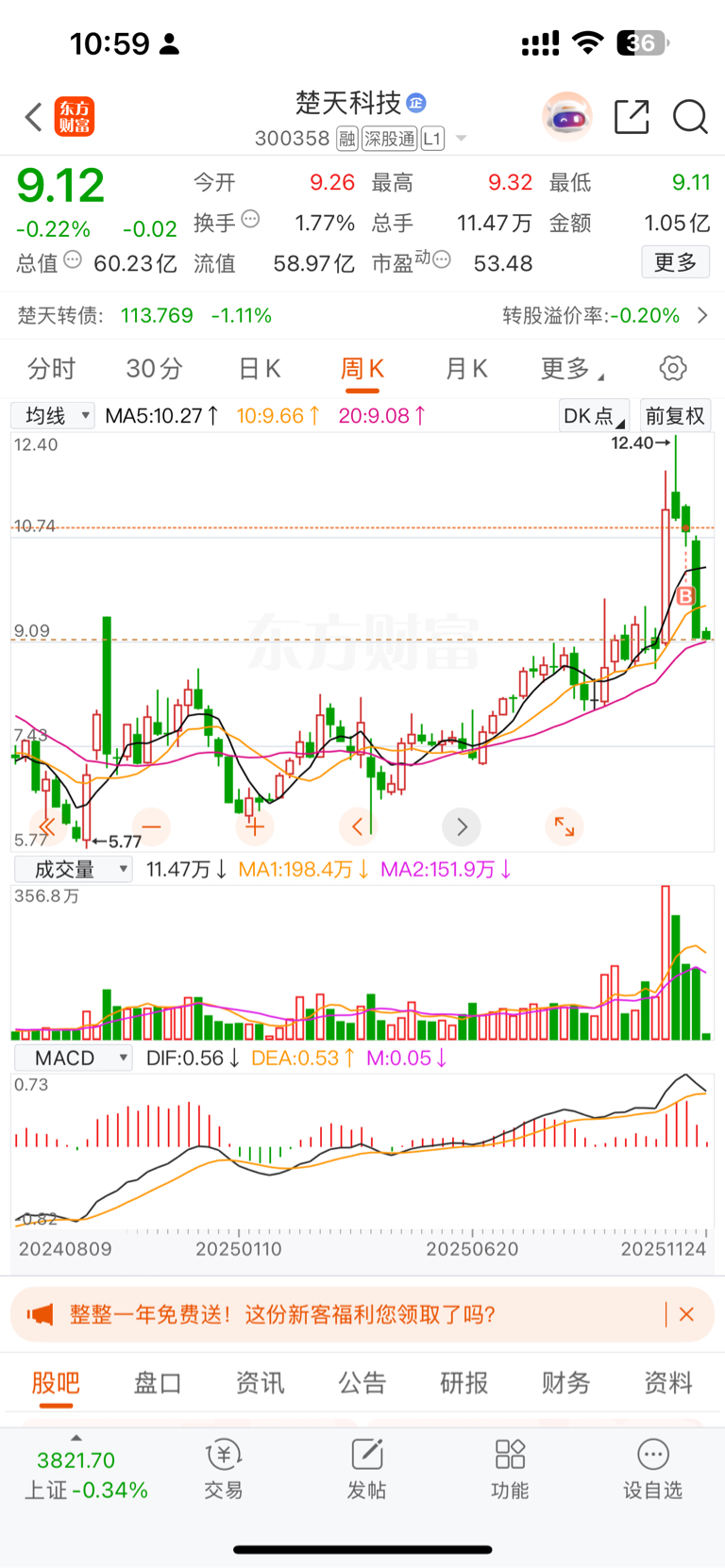The width and height of the screenshot is (725, 1568).
Task: Open 发帖 post icon
Action: click(x=366, y=1470)
